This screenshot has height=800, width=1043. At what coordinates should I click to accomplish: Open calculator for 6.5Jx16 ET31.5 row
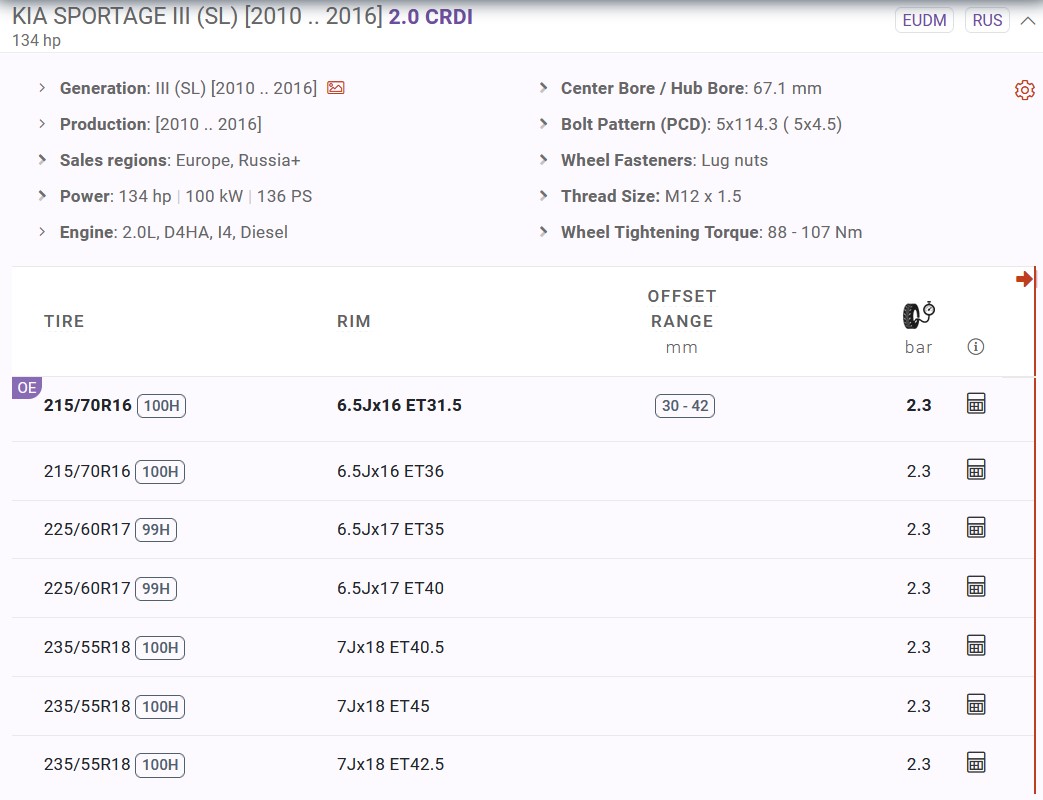976,404
